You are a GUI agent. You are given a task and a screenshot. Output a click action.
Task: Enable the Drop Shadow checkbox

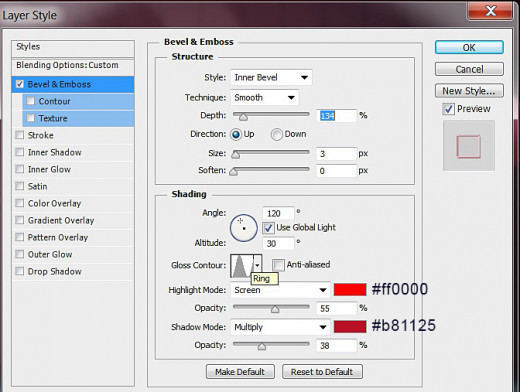20,271
